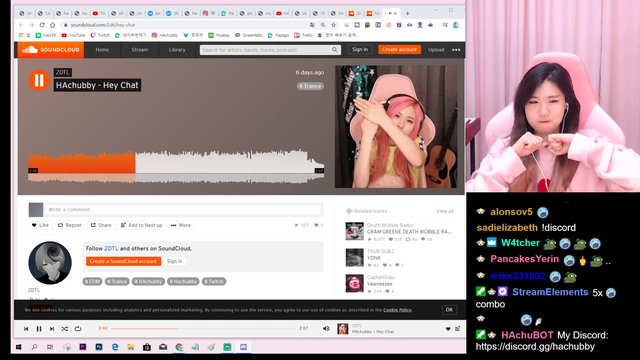Open the NAVER bookmark
The image size is (640, 360).
click(x=46, y=35)
